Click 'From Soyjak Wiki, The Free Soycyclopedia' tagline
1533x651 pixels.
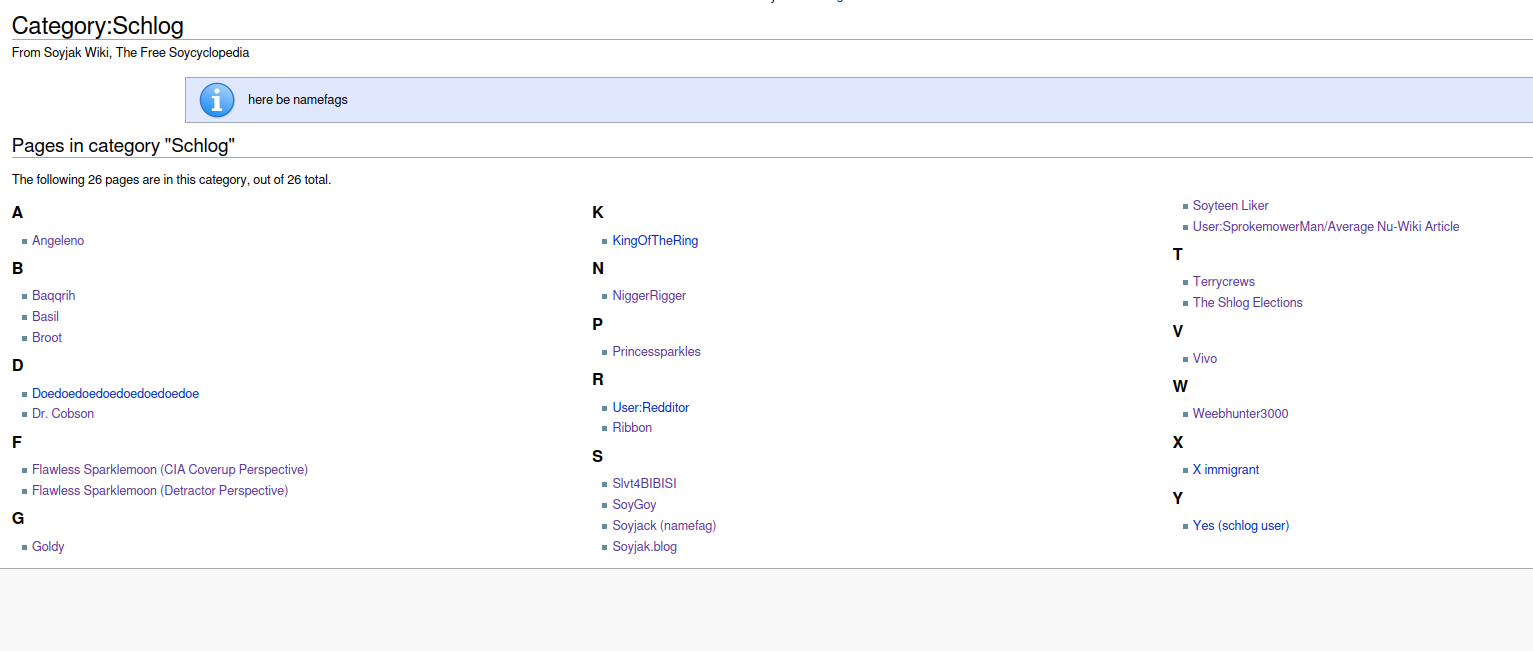pos(131,53)
